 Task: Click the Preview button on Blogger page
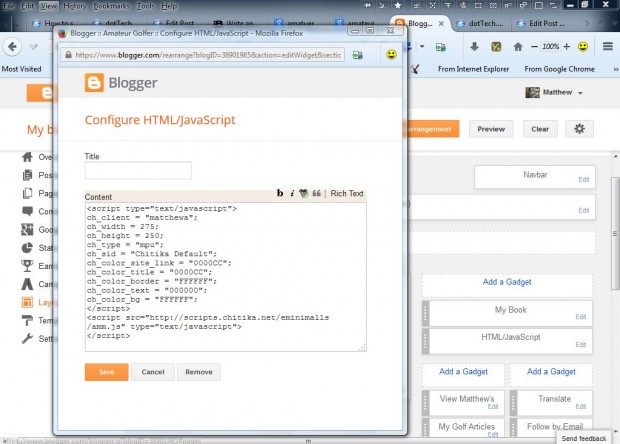[491, 129]
